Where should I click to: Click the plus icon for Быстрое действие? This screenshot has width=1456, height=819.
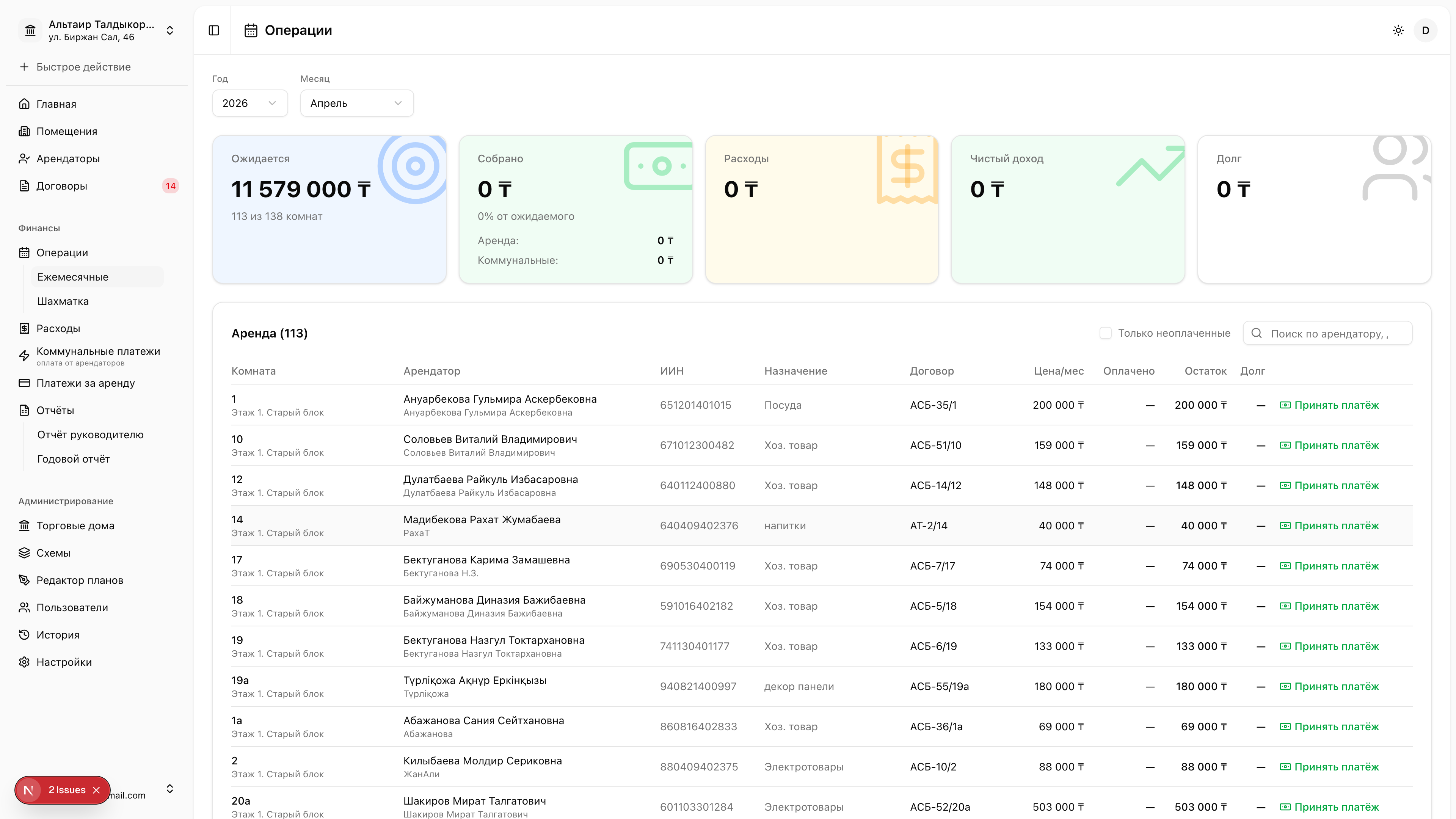tap(24, 67)
